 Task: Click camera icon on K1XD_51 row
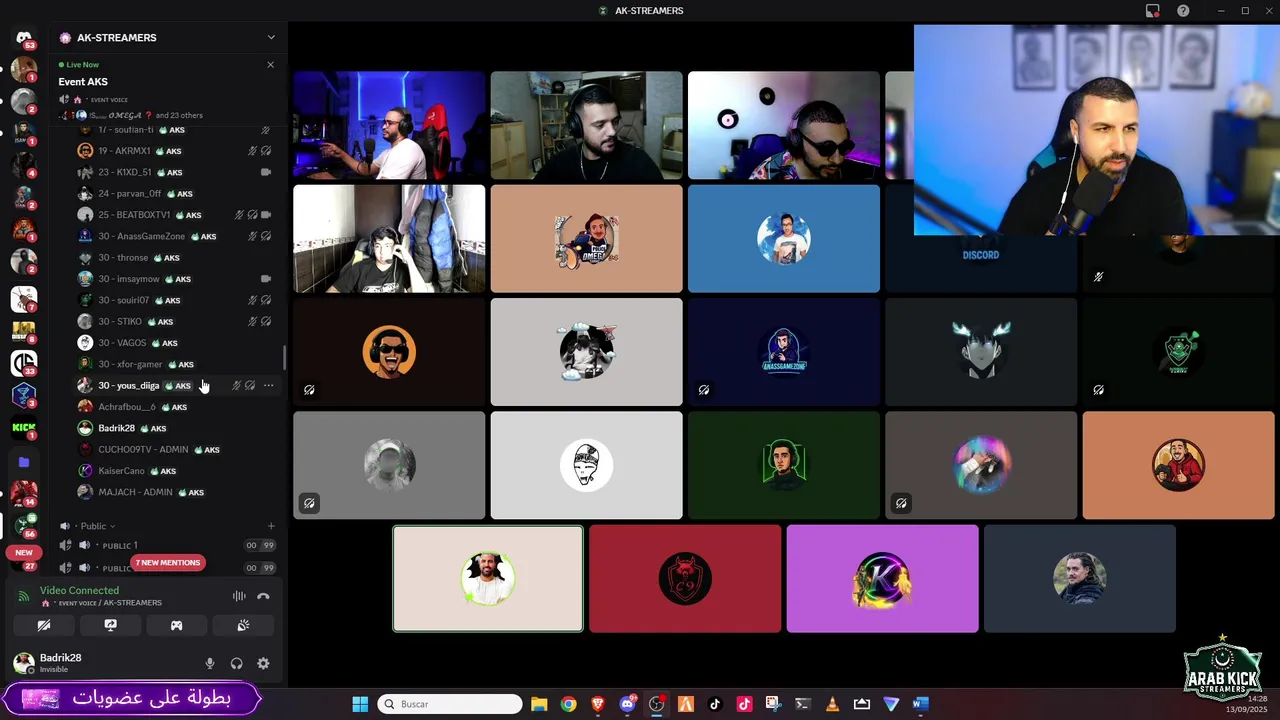[266, 172]
